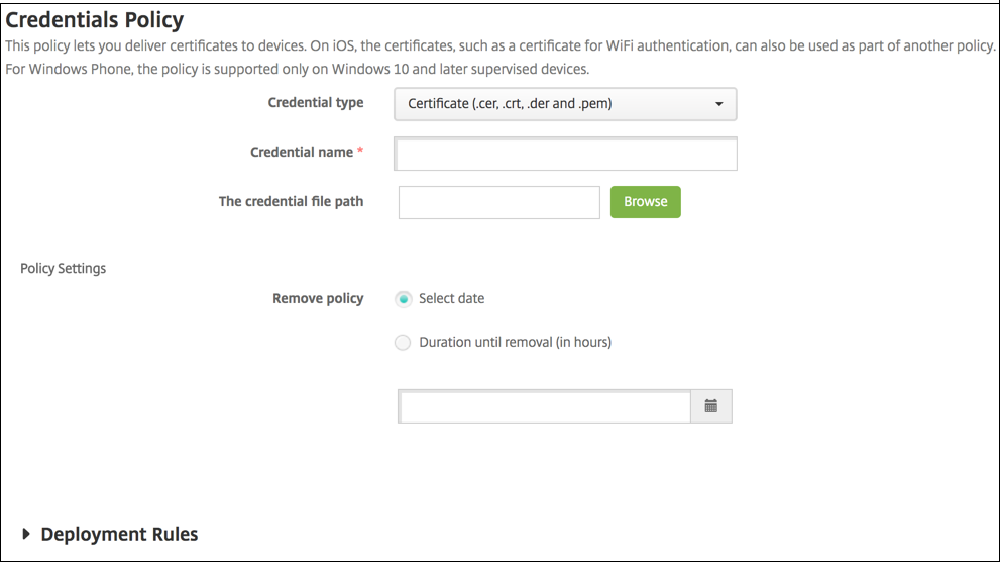Click the removal date input field

tap(544, 406)
